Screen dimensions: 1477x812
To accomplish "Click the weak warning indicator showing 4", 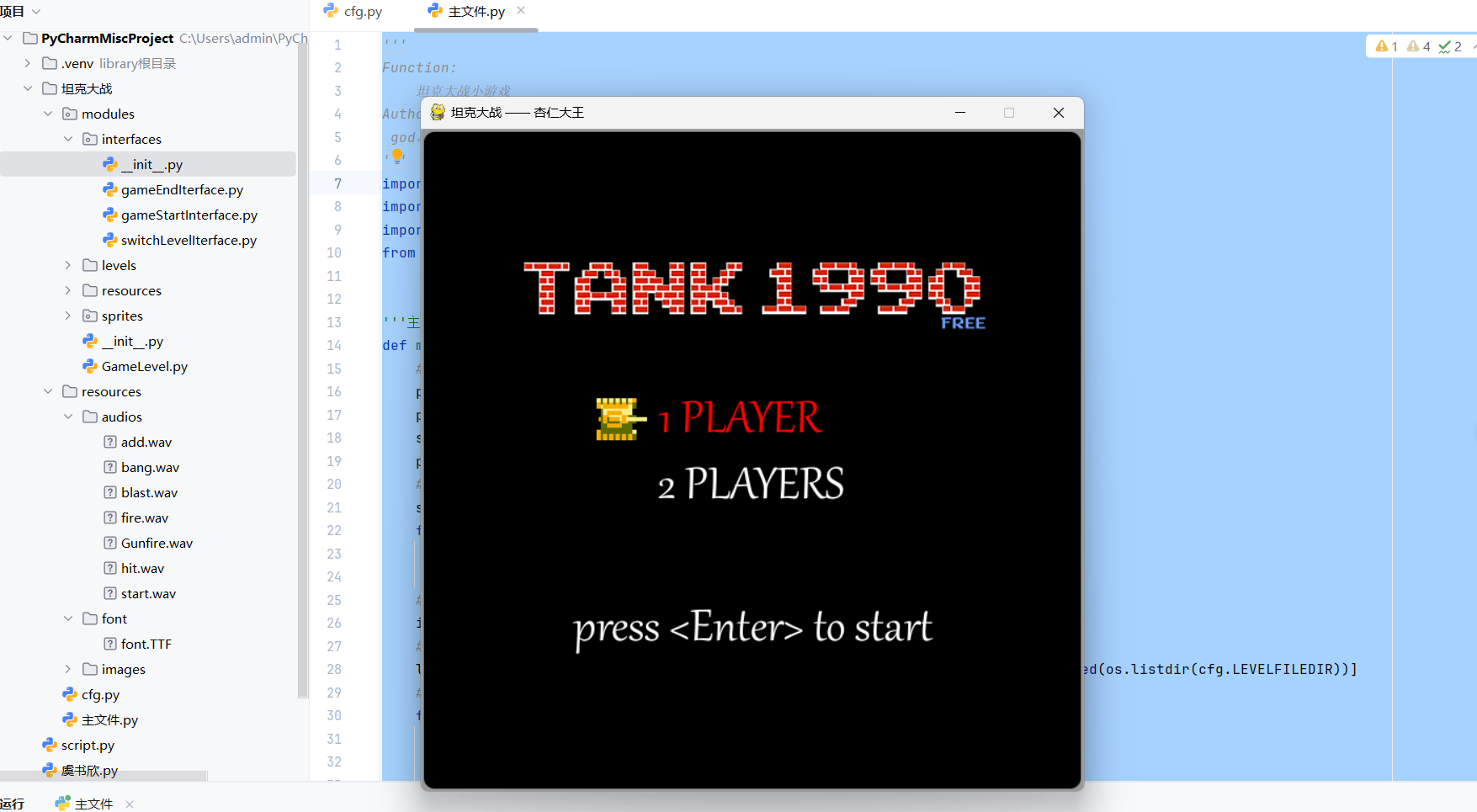I will (x=1418, y=46).
